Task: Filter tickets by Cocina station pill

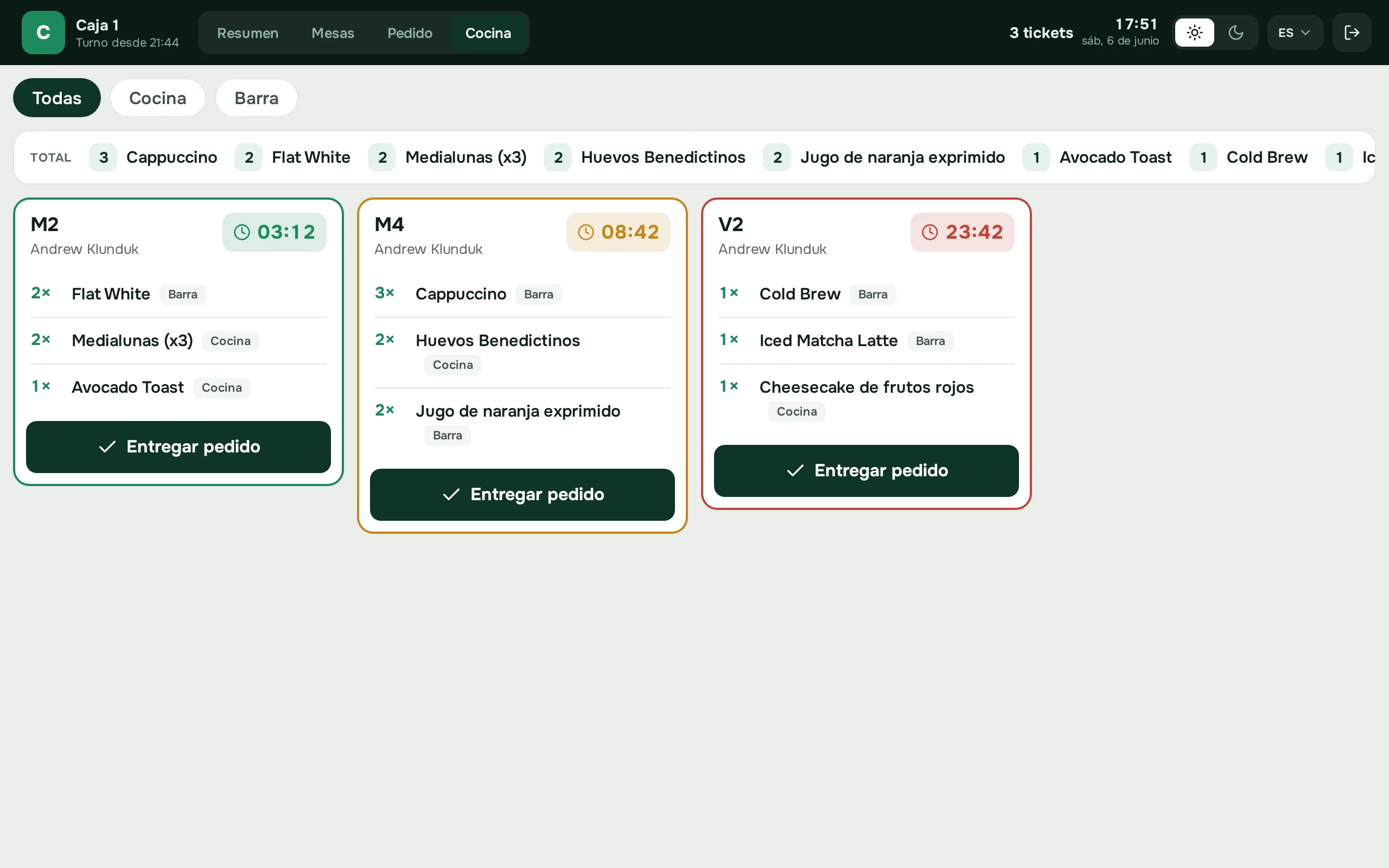Action: 157,98
